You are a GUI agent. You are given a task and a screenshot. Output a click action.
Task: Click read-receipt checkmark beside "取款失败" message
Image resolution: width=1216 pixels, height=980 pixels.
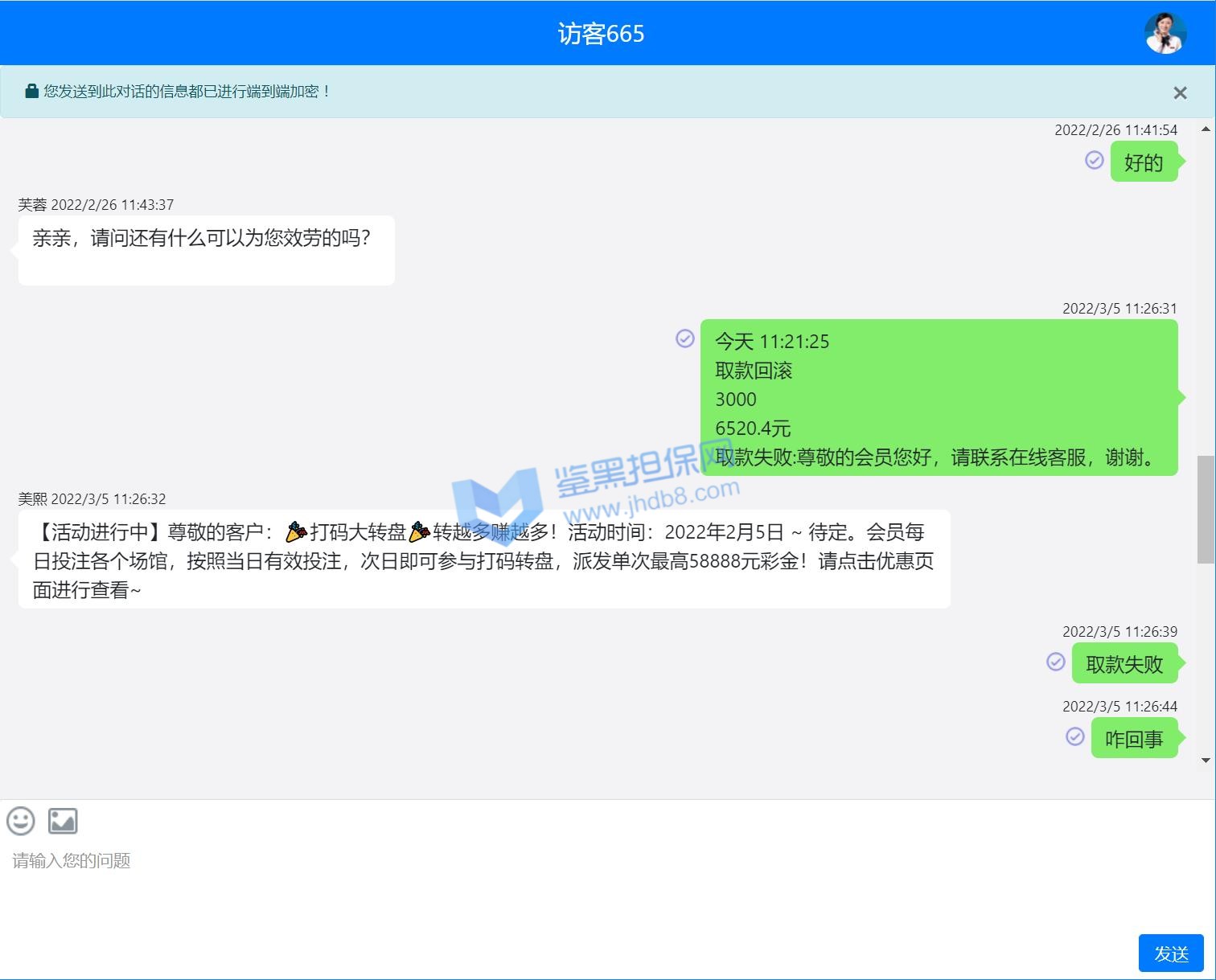[x=1055, y=662]
